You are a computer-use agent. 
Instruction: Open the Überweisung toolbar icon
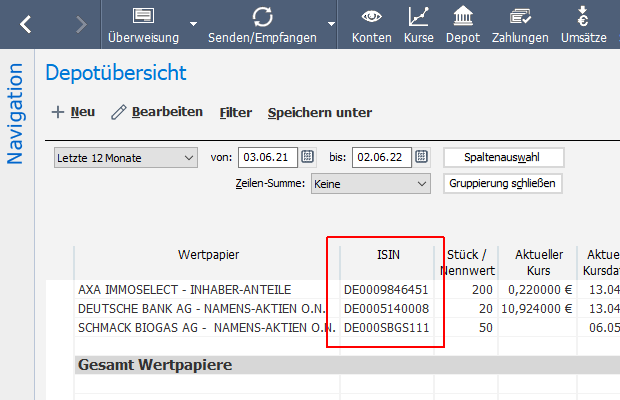[144, 16]
